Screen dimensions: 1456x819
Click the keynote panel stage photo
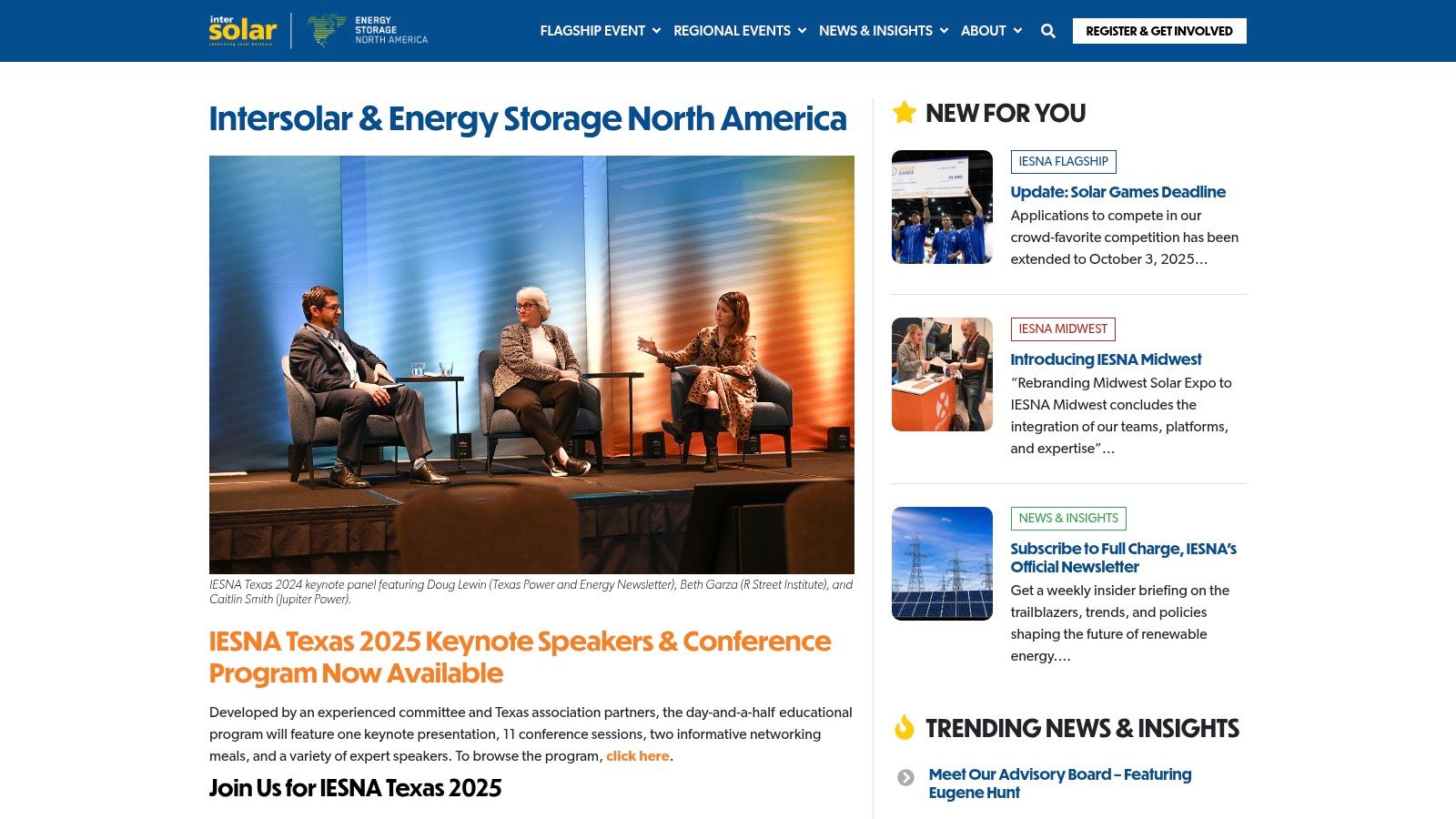click(531, 364)
